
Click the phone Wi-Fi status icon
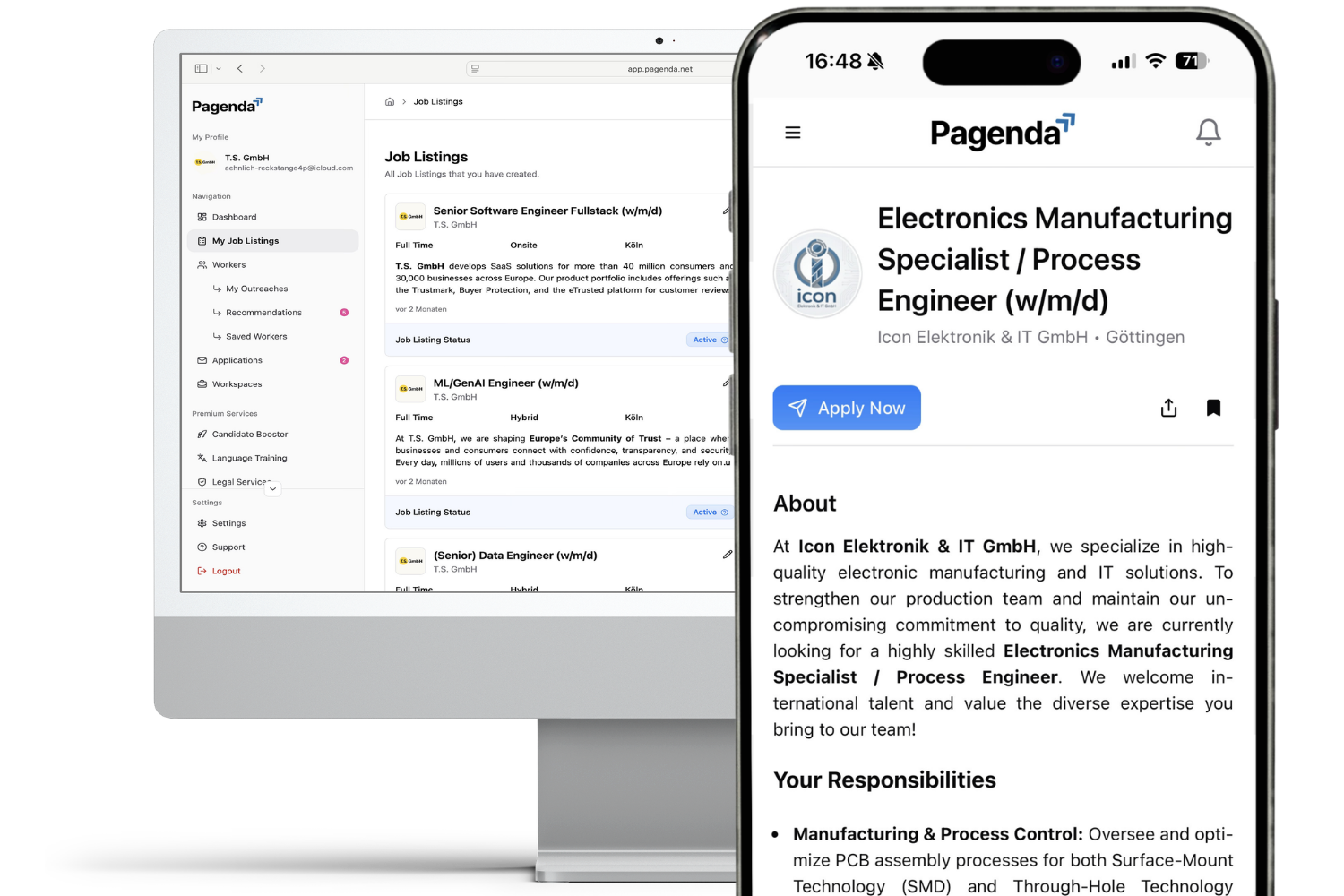coord(1156,61)
